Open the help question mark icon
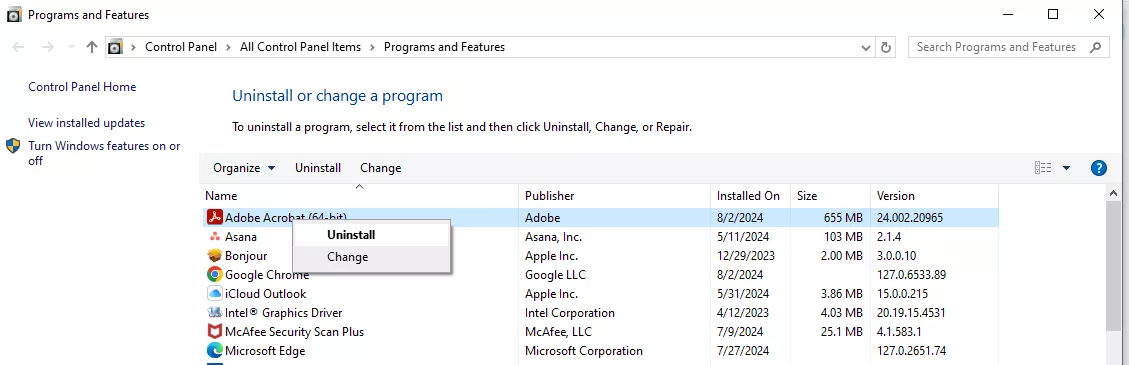 [x=1099, y=168]
